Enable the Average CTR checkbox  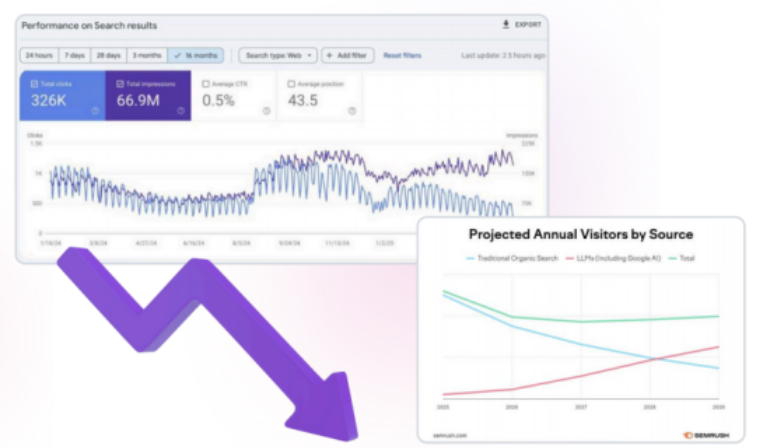click(206, 84)
